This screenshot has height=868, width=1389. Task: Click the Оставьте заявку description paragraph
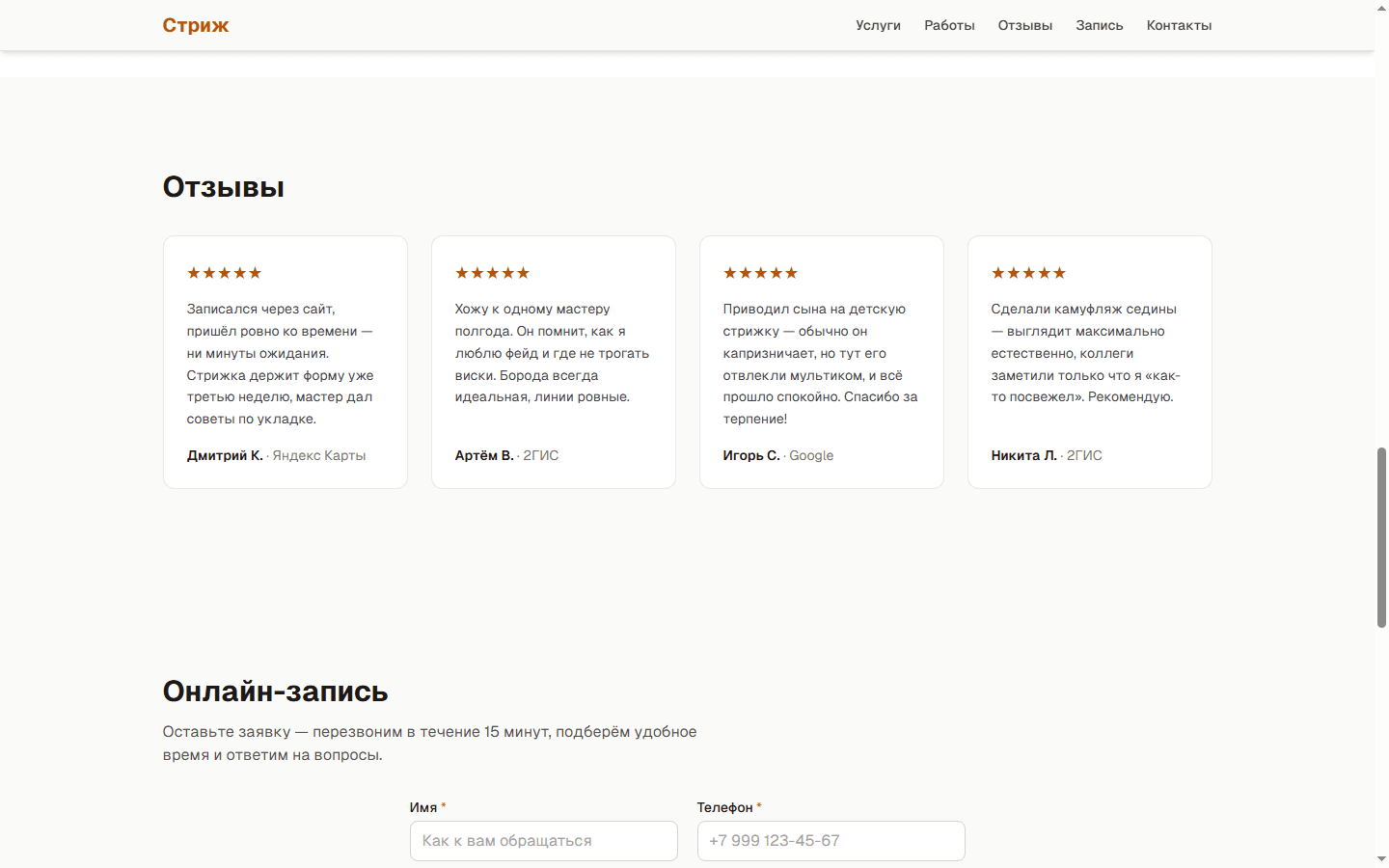430,743
